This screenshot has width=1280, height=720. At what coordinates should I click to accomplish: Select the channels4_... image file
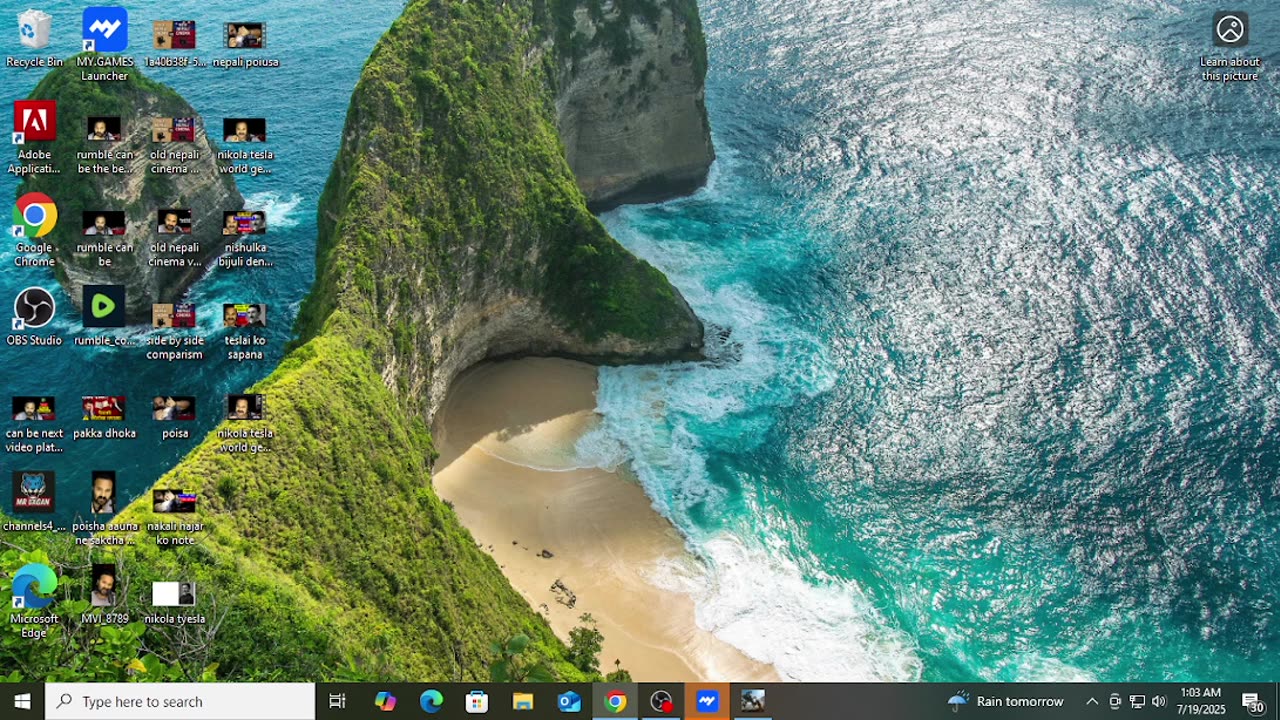pos(34,503)
